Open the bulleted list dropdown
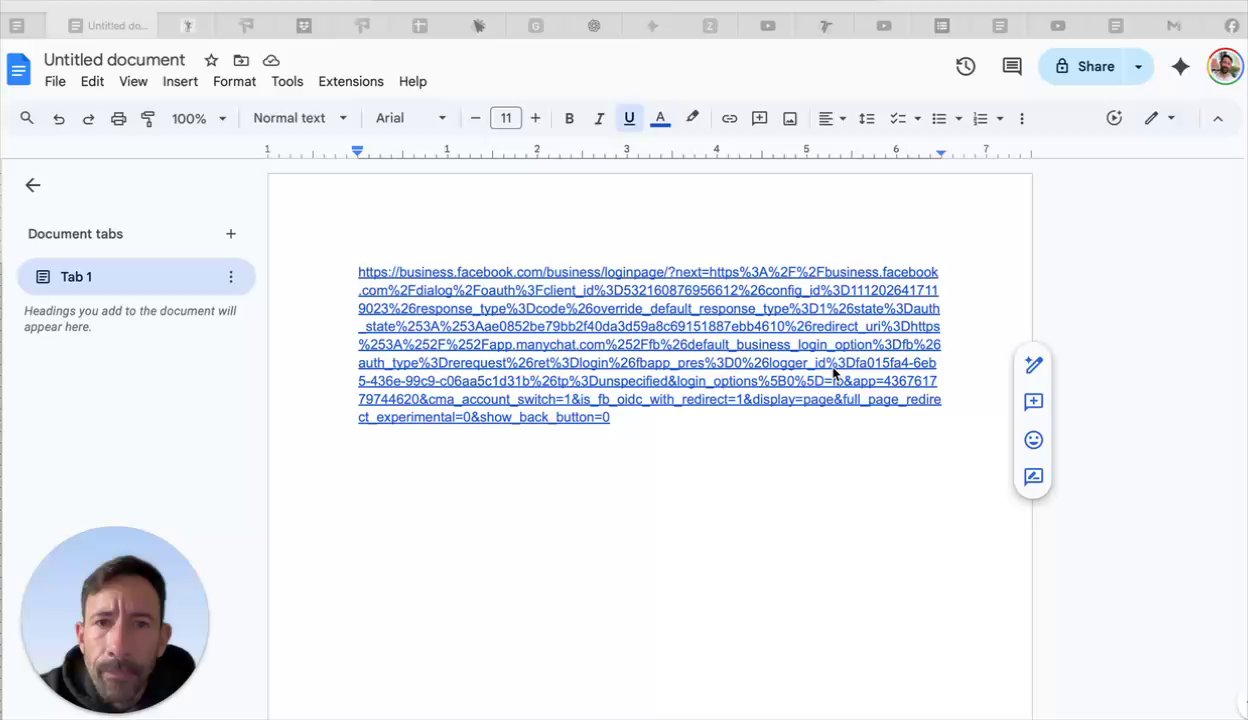 pyautogui.click(x=946, y=118)
